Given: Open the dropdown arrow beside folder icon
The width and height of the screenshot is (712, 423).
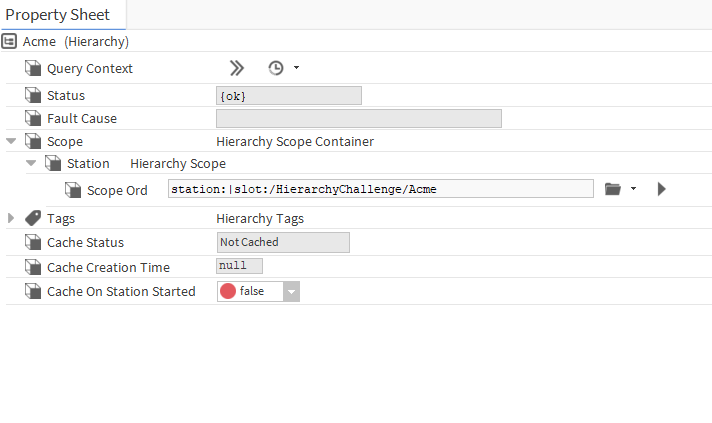Looking at the screenshot, I should 633,189.
